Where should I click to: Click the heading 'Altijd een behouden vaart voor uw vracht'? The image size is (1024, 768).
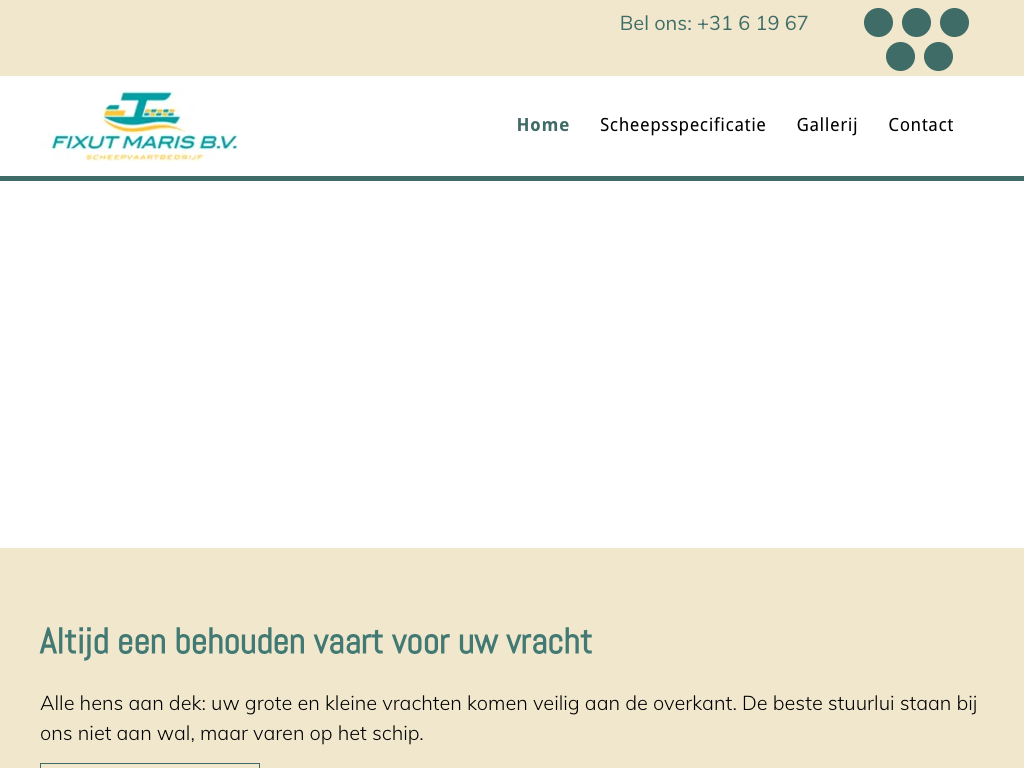pos(315,642)
